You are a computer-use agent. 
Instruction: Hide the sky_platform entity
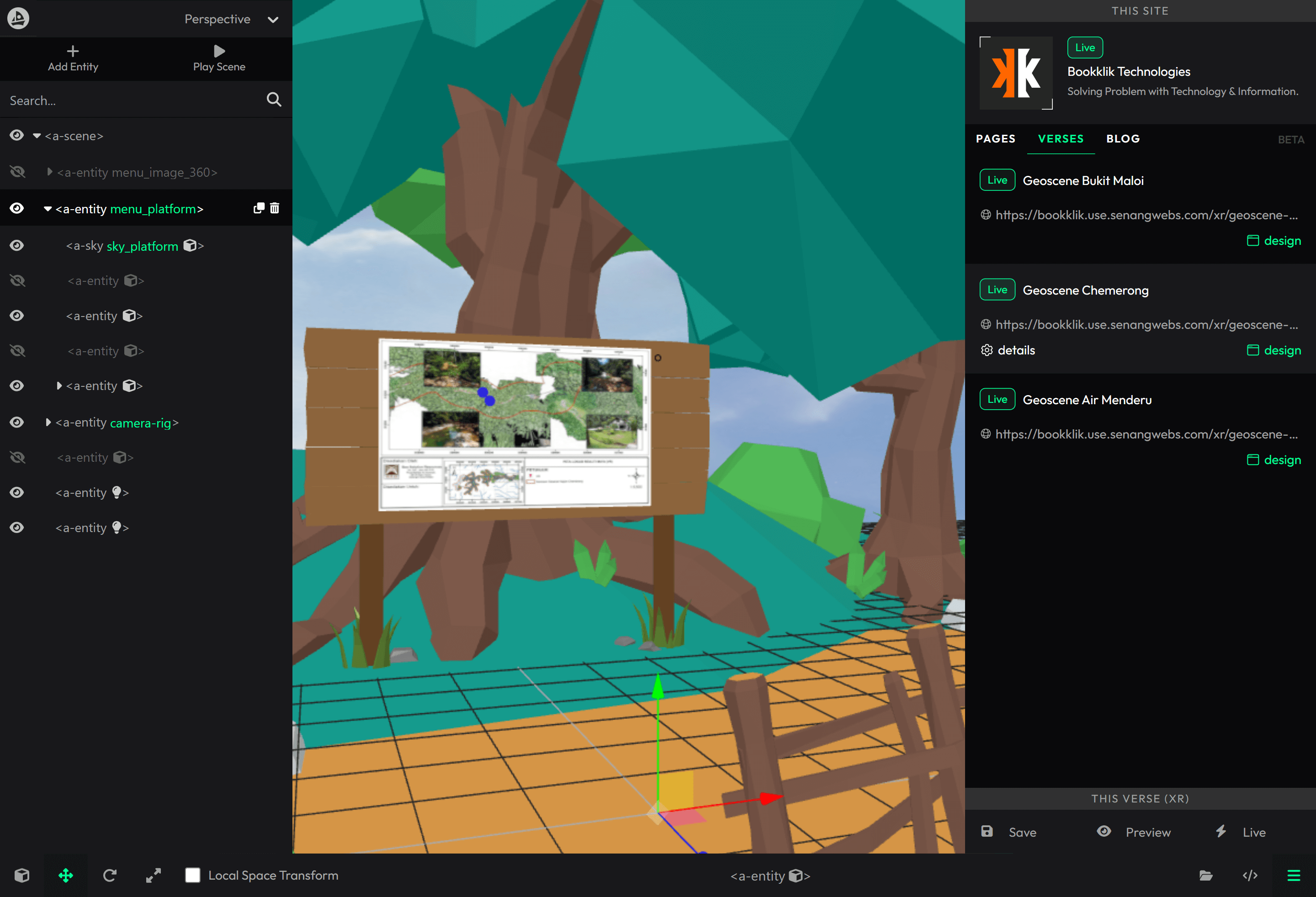[x=17, y=245]
